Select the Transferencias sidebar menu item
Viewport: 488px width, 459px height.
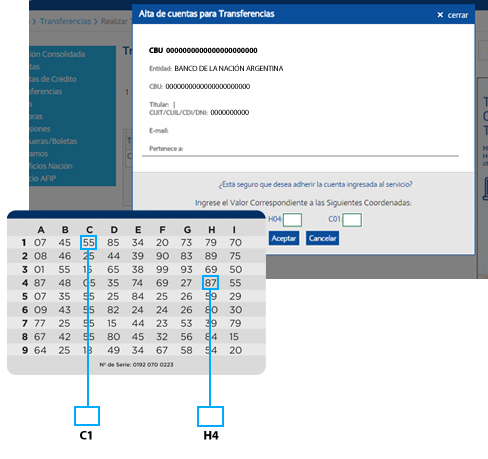click(x=46, y=91)
